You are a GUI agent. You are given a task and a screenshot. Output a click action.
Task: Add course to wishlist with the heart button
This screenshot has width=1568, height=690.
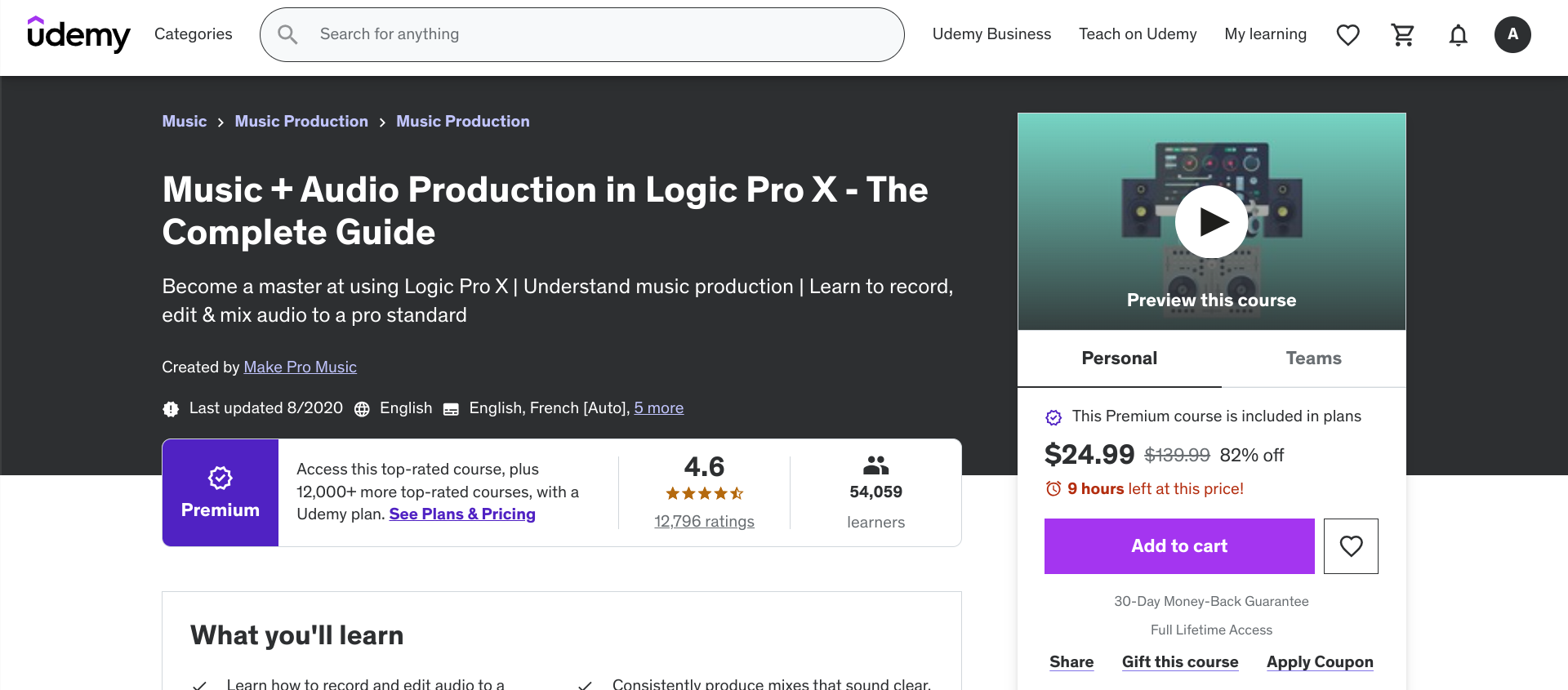pos(1351,545)
